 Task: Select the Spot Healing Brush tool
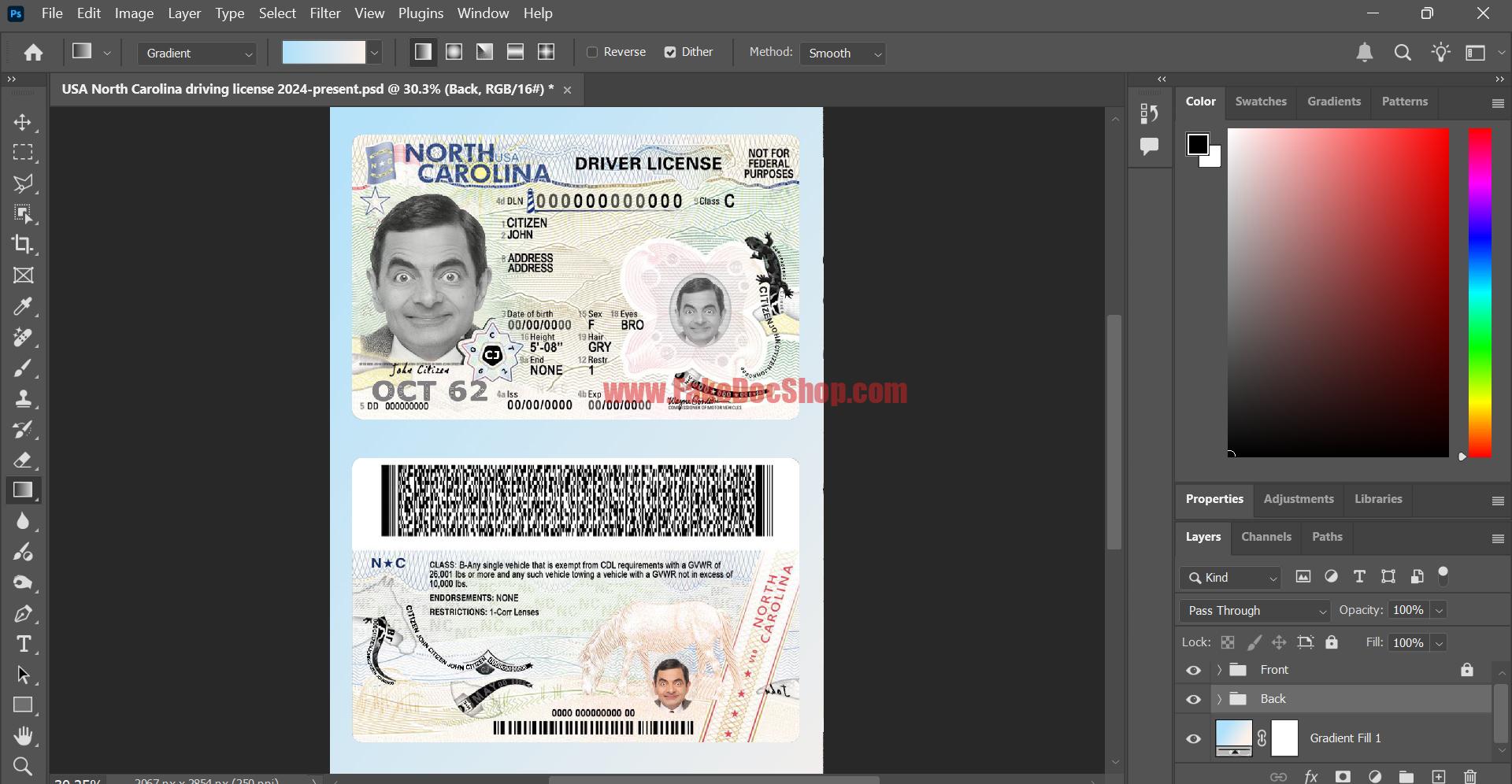pos(23,337)
